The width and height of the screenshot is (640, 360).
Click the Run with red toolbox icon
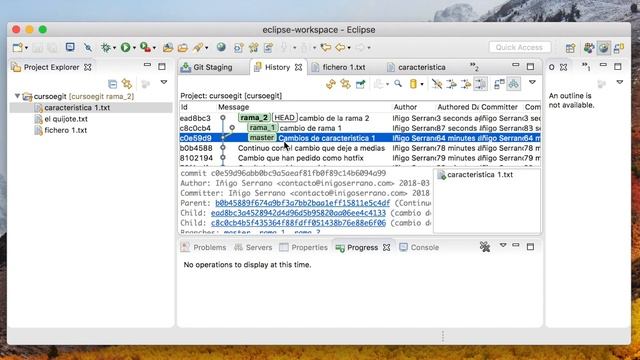click(x=145, y=47)
